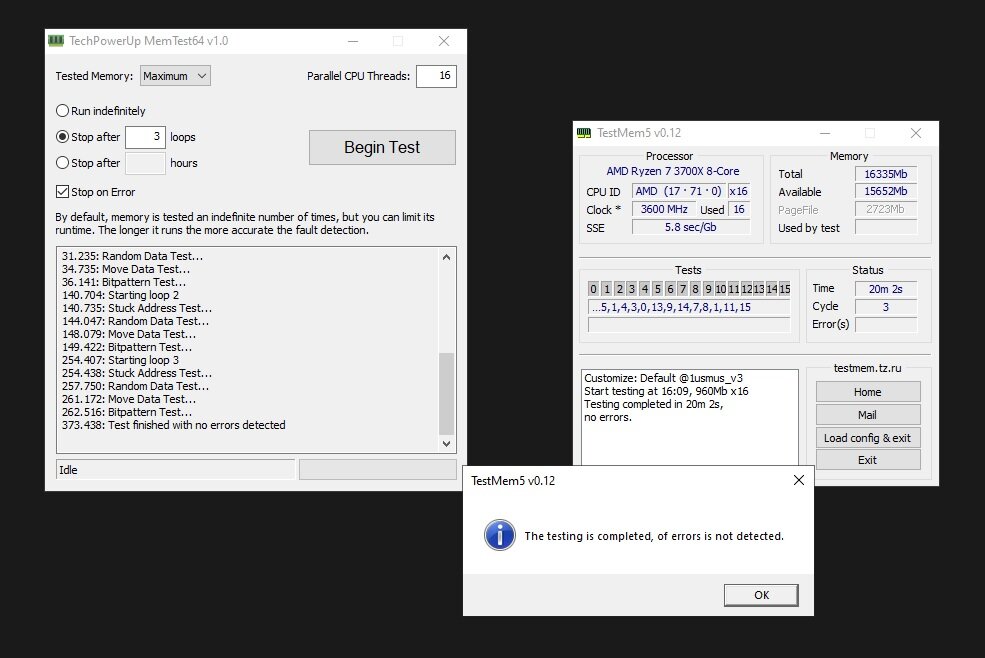
Task: Minimize the TestMem5 window
Action: coord(825,133)
